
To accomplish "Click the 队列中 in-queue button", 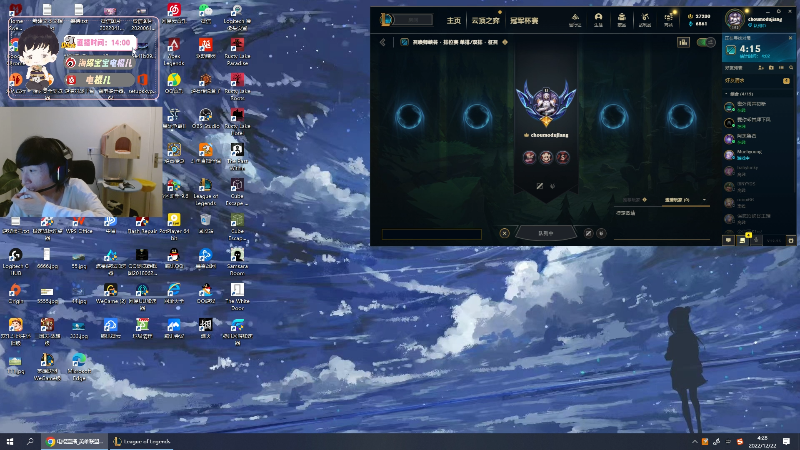I will tap(546, 233).
